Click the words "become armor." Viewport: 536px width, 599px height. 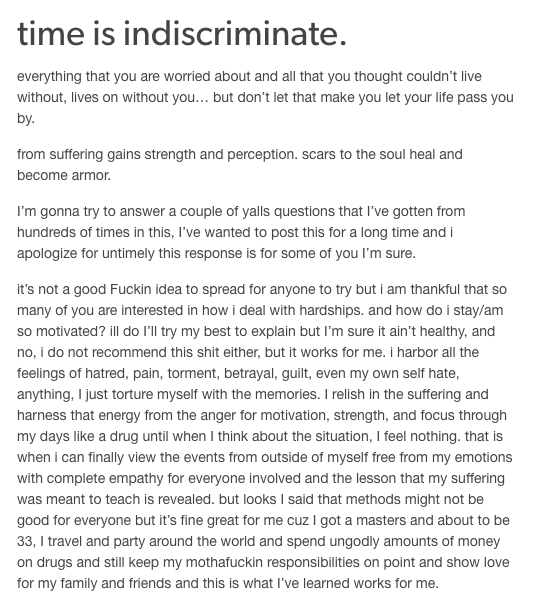tap(64, 175)
